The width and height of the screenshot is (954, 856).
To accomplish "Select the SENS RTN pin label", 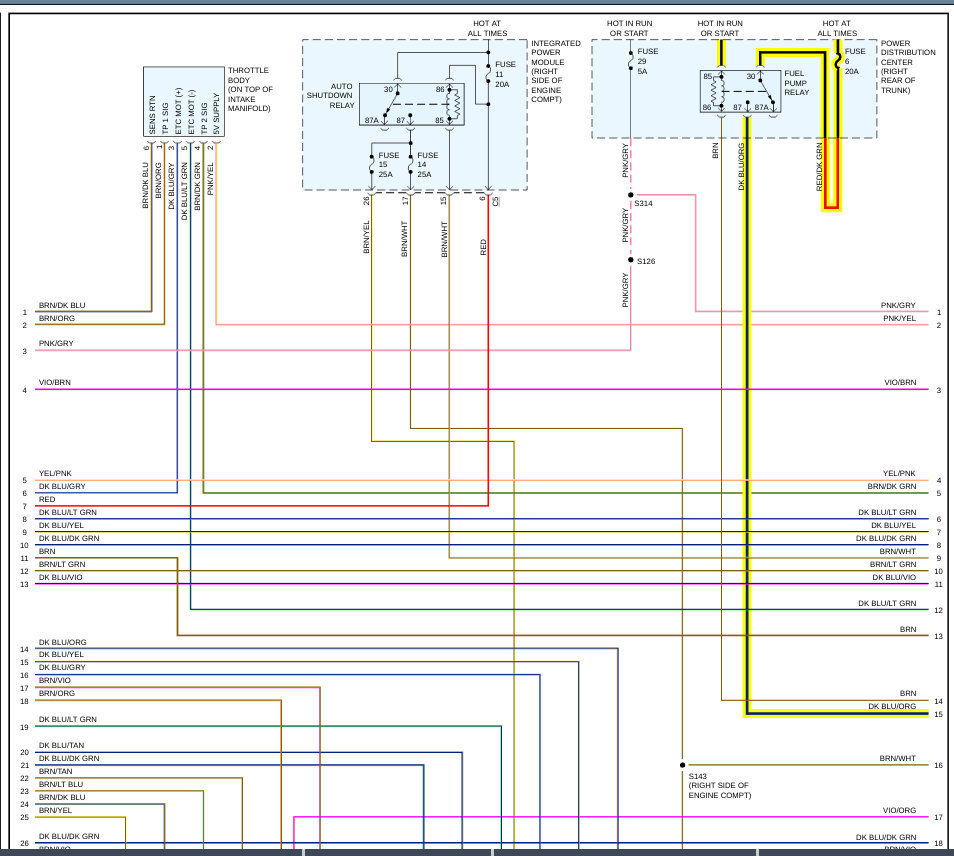I will (x=152, y=115).
